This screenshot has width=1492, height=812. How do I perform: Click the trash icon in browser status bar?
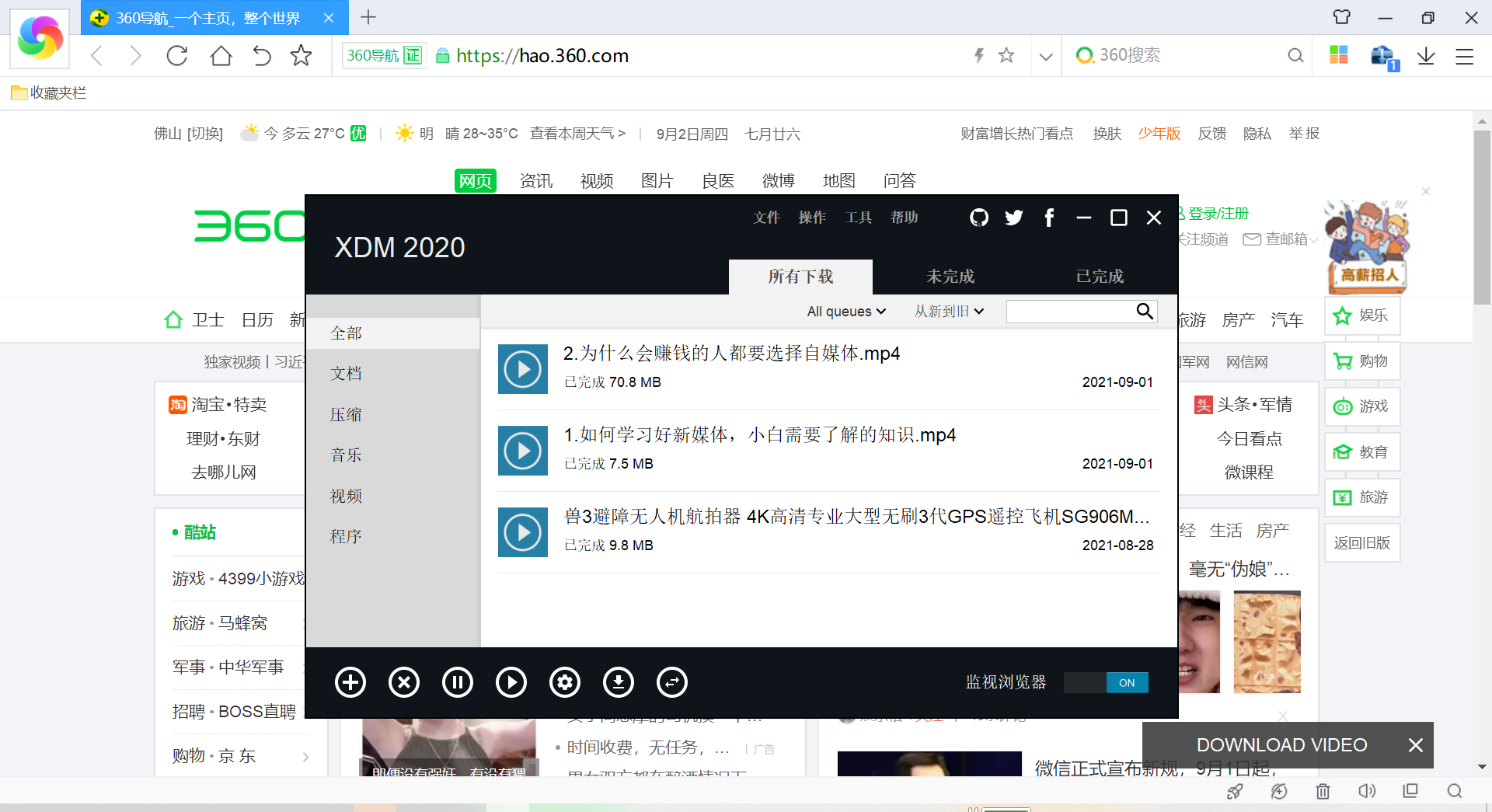tap(1323, 791)
